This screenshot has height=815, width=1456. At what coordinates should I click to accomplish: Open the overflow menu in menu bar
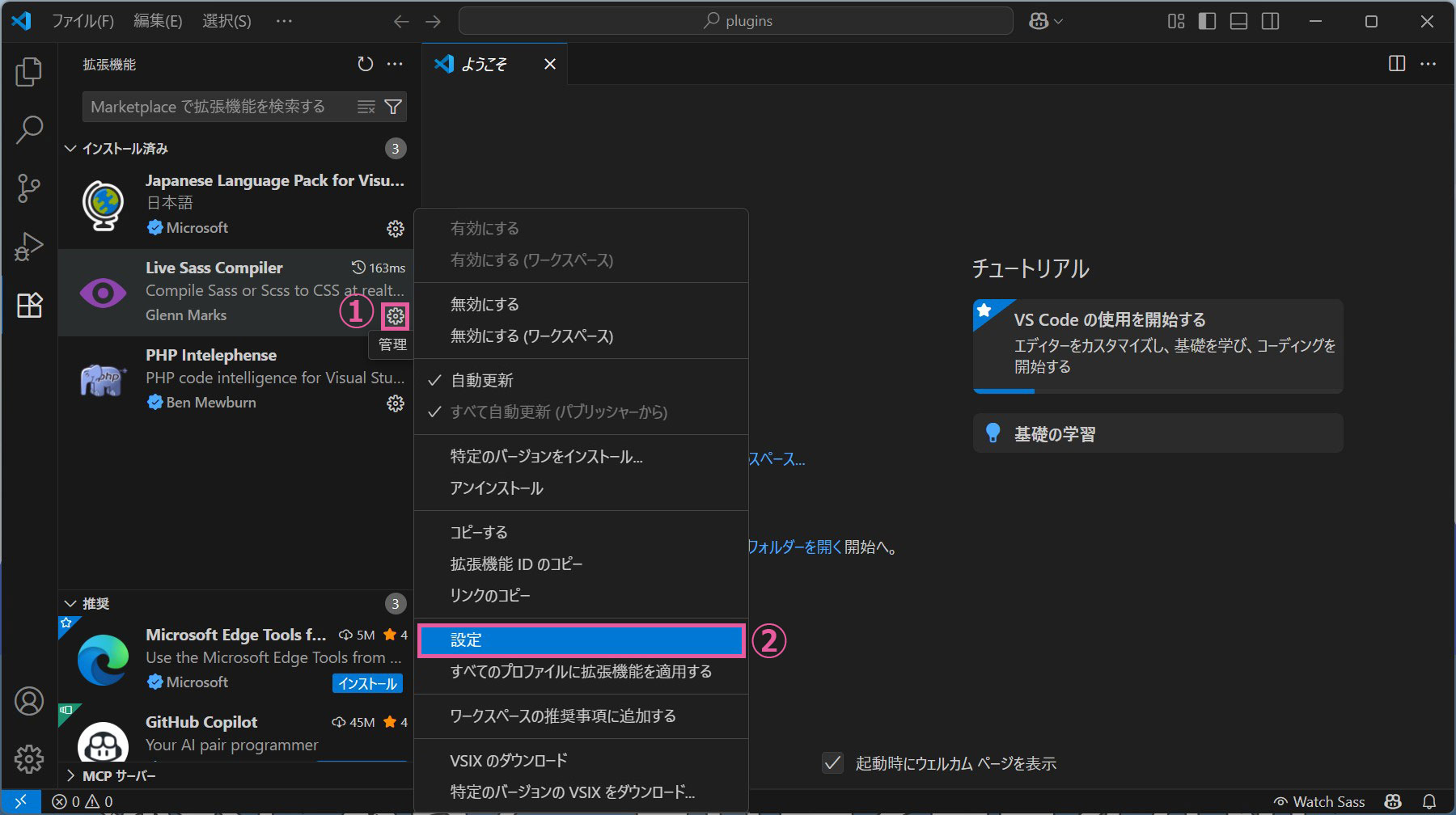point(284,22)
